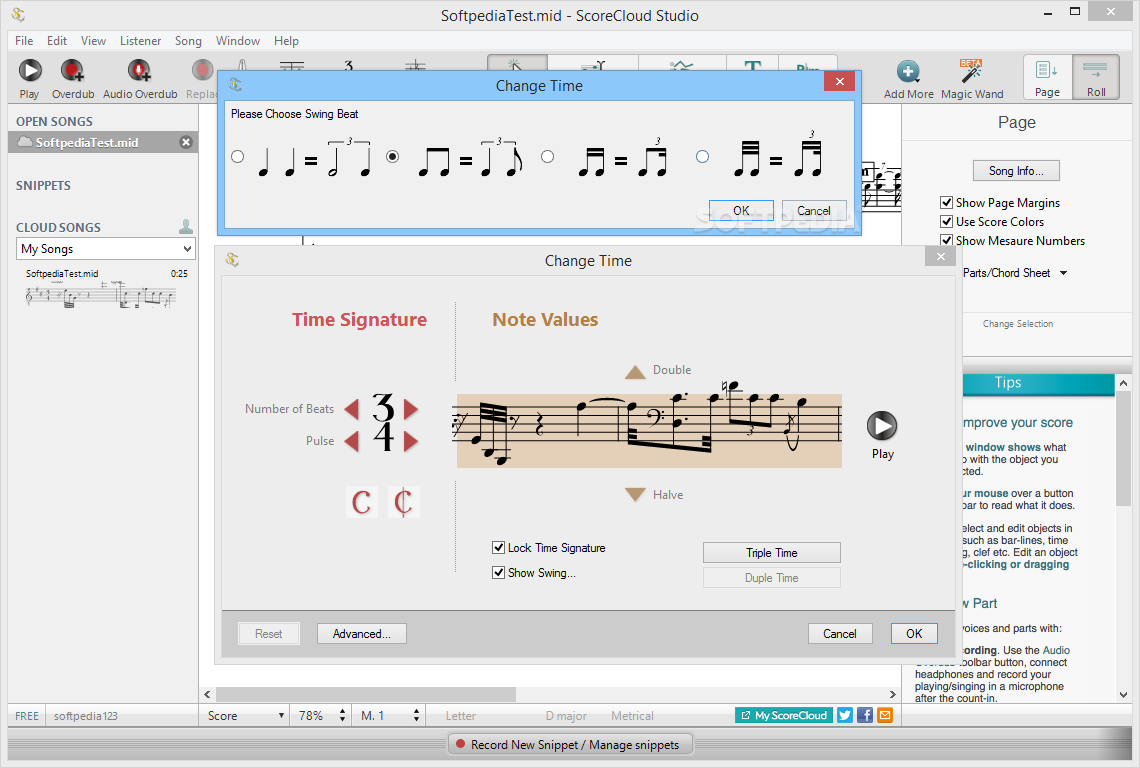
Task: Select the SoftpediaTest.mid cloud song thumbnail
Action: pyautogui.click(x=101, y=289)
